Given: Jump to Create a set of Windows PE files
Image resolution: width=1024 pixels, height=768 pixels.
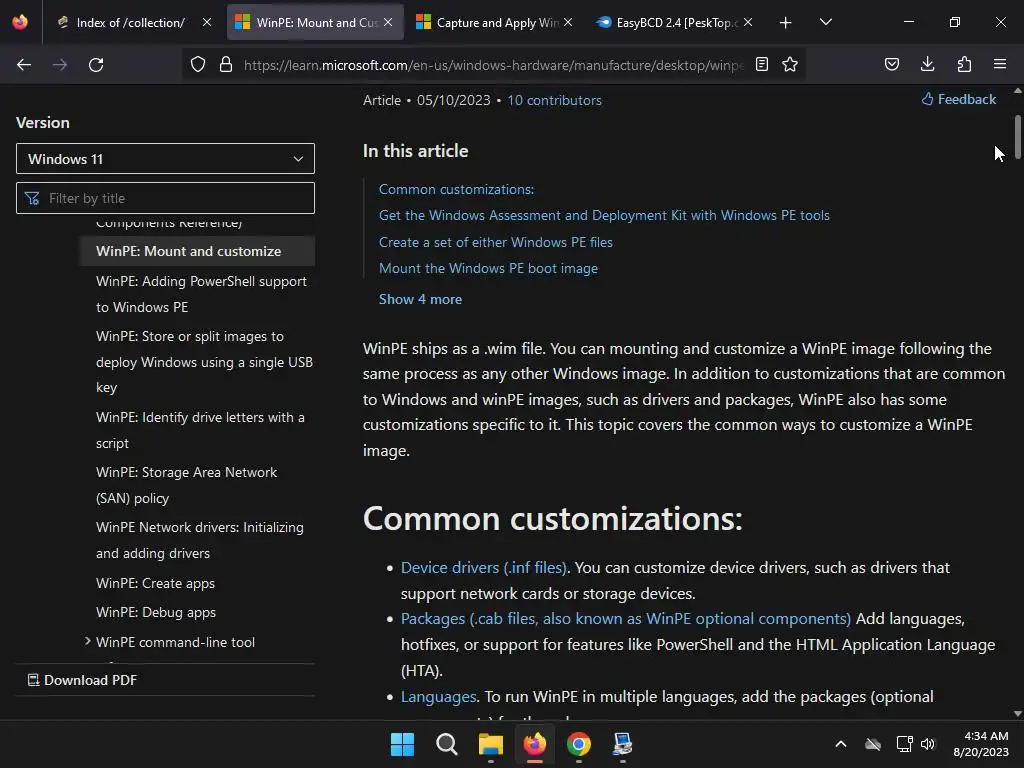Looking at the screenshot, I should (496, 242).
